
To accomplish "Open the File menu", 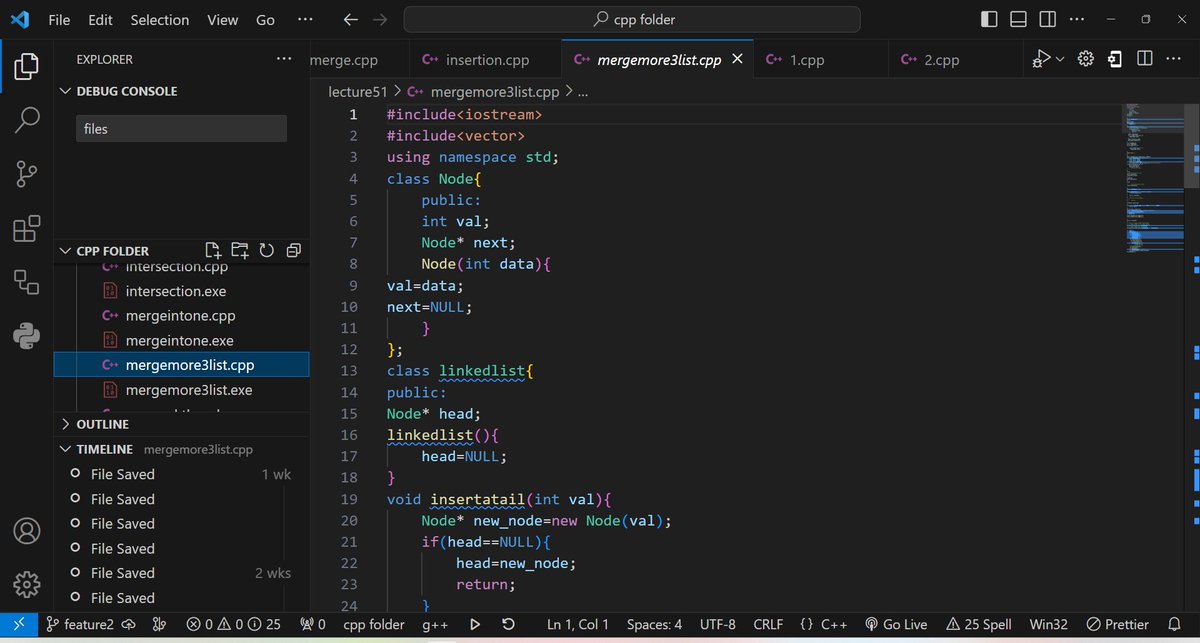I will pos(59,19).
